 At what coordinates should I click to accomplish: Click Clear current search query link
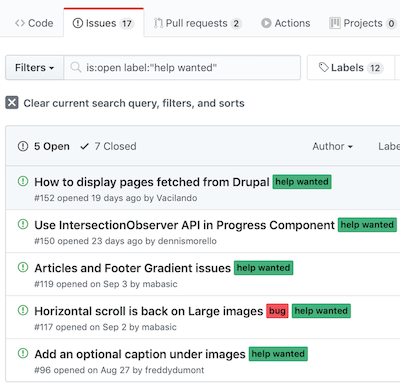134,103
